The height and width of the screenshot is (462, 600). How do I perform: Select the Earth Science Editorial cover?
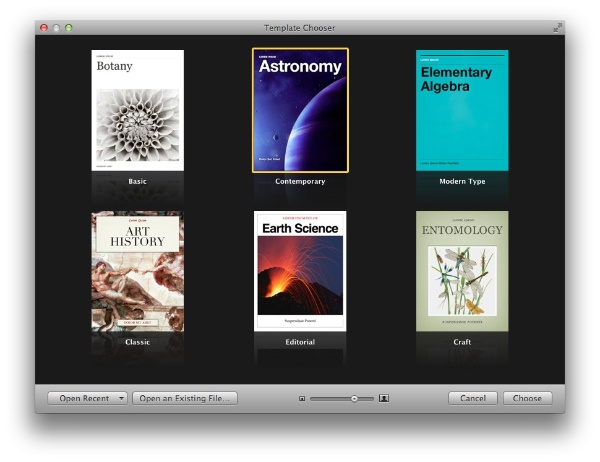tap(300, 271)
